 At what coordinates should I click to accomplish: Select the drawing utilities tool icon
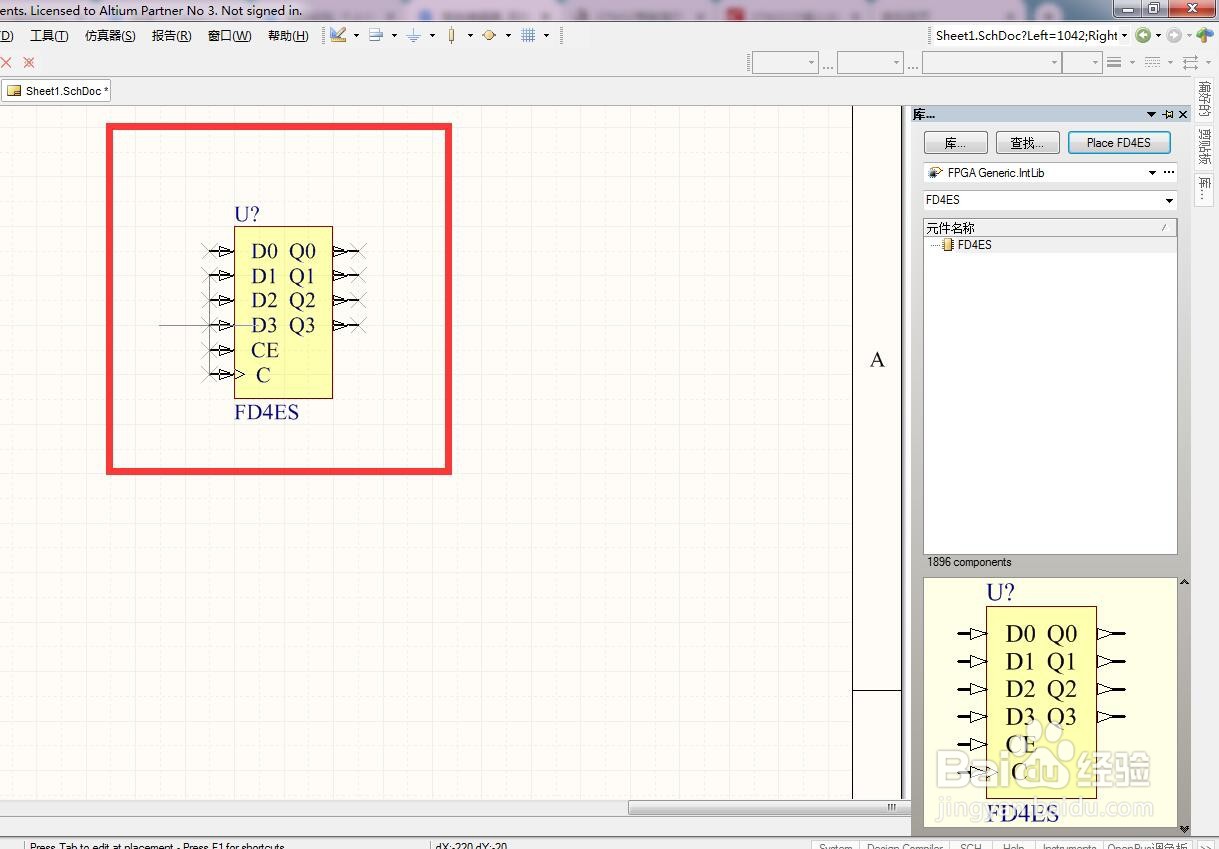(338, 35)
